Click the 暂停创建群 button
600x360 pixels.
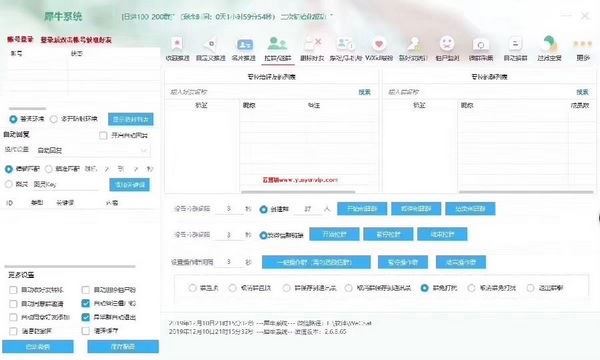pyautogui.click(x=416, y=209)
